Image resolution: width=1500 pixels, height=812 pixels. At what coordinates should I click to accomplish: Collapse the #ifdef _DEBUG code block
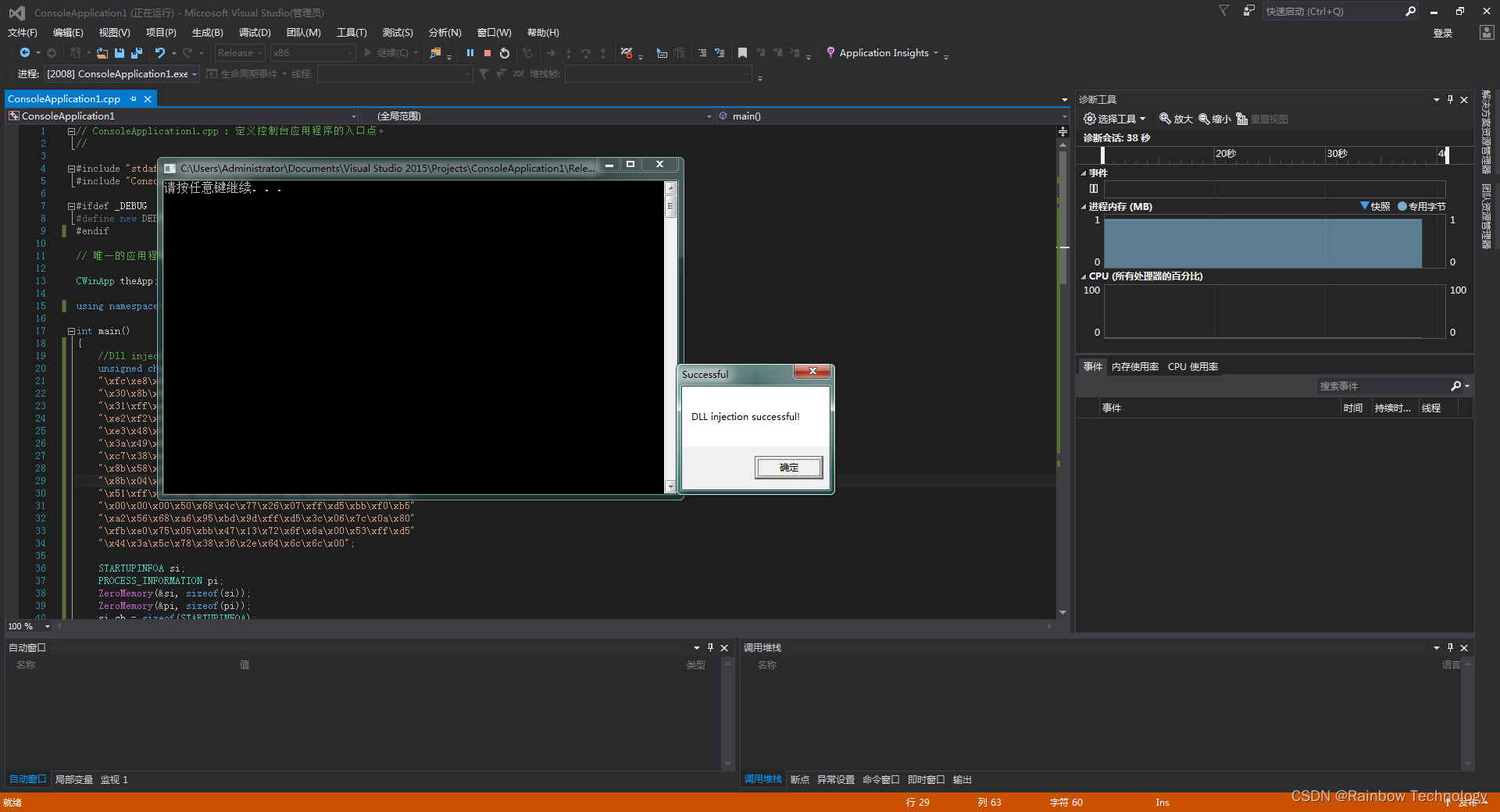coord(71,206)
